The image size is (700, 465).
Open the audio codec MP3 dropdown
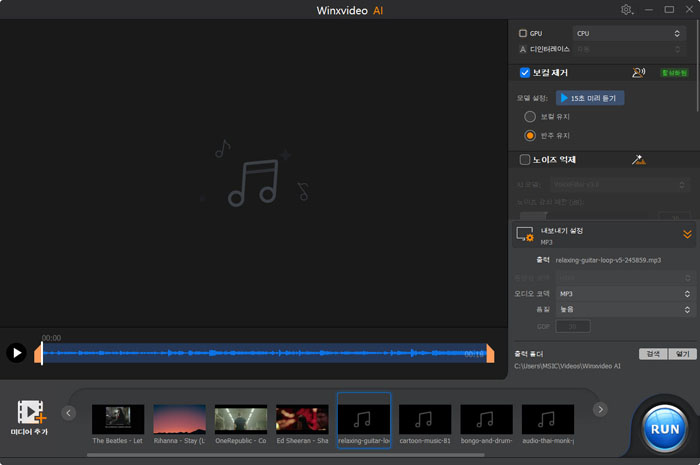[x=624, y=294]
